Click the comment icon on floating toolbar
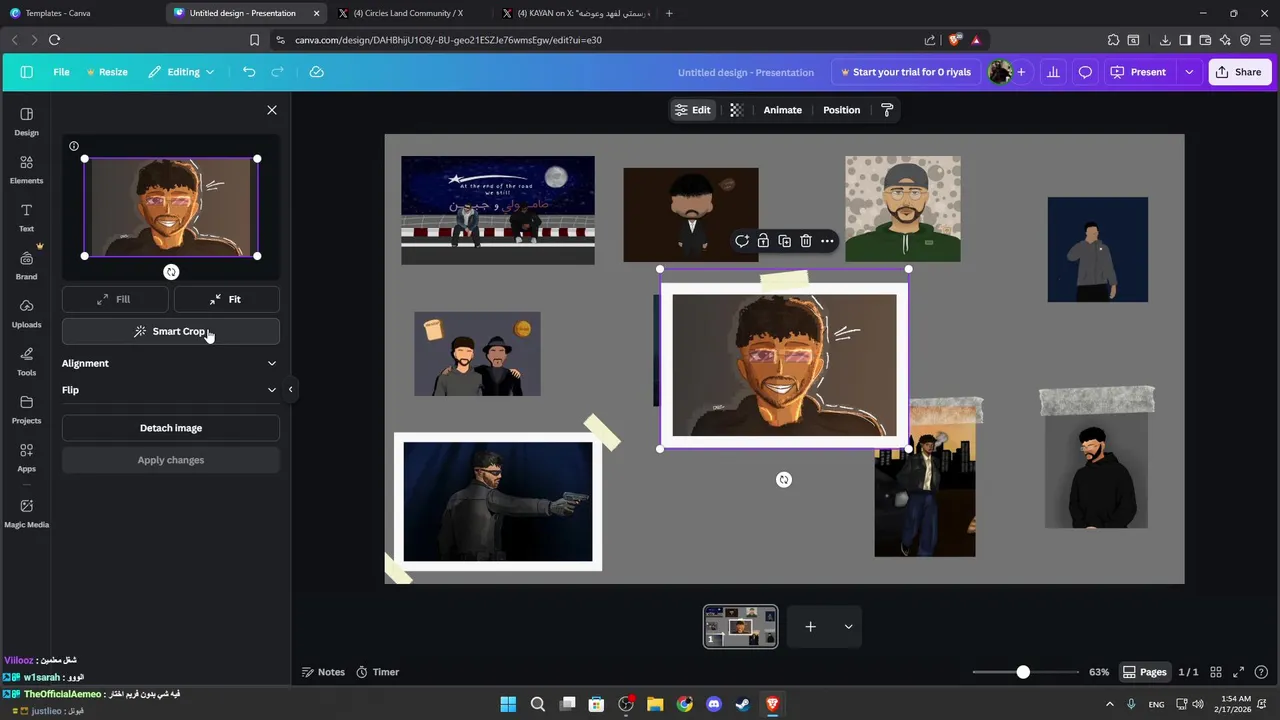 (x=742, y=241)
